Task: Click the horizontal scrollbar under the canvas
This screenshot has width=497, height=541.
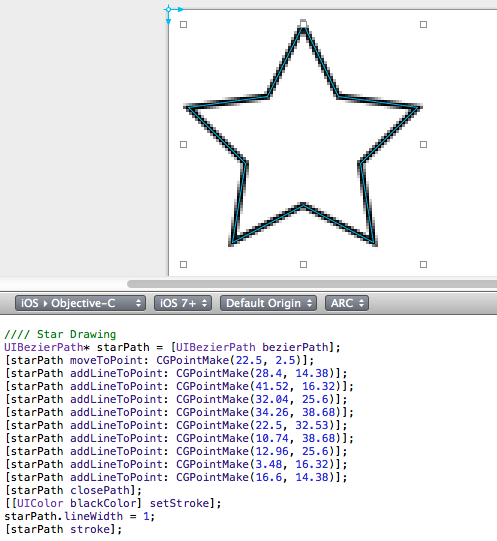Action: (x=312, y=284)
